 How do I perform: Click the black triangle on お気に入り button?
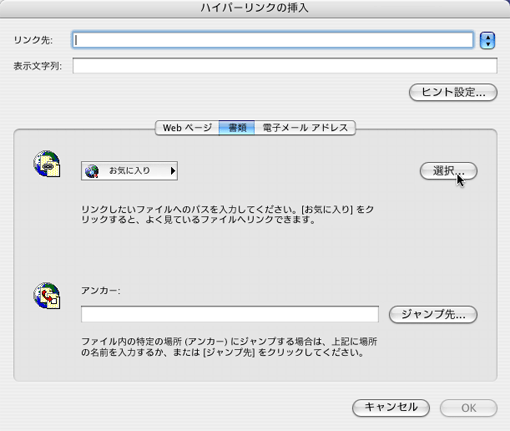(x=173, y=171)
